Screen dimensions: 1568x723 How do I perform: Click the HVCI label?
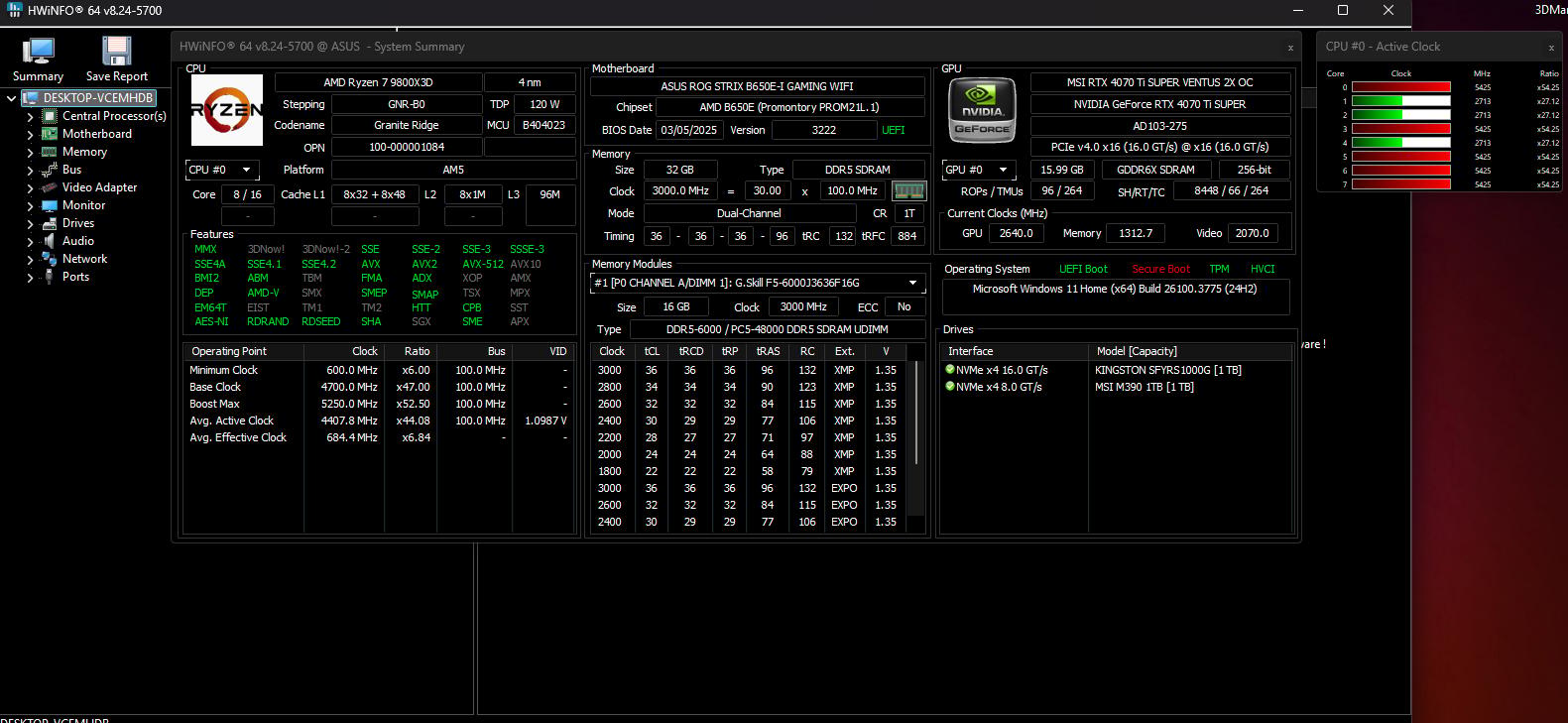(x=1263, y=269)
